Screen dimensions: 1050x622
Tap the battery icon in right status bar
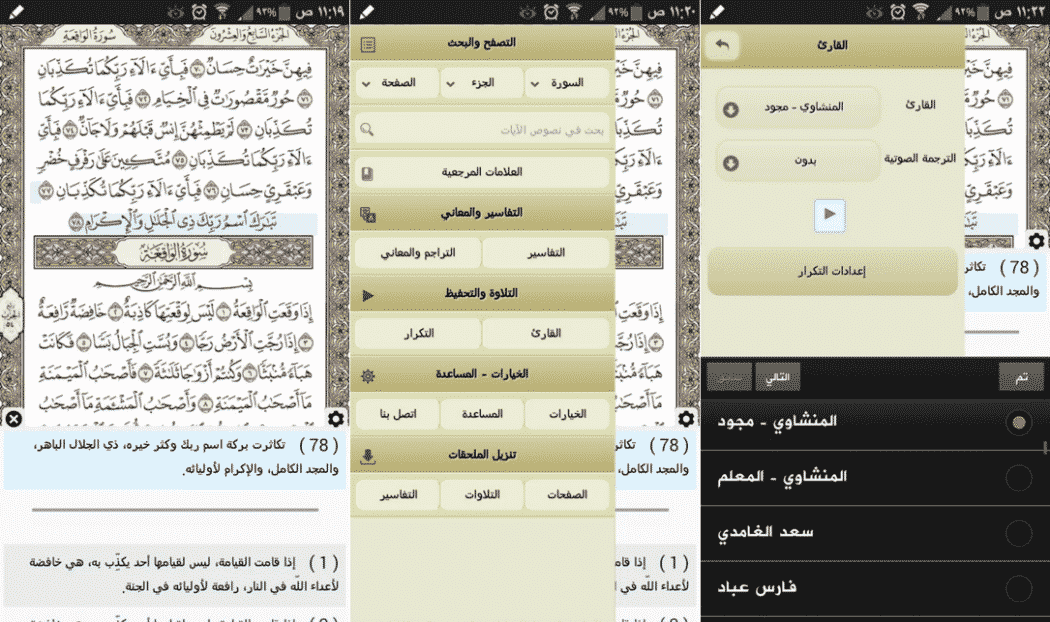point(982,11)
